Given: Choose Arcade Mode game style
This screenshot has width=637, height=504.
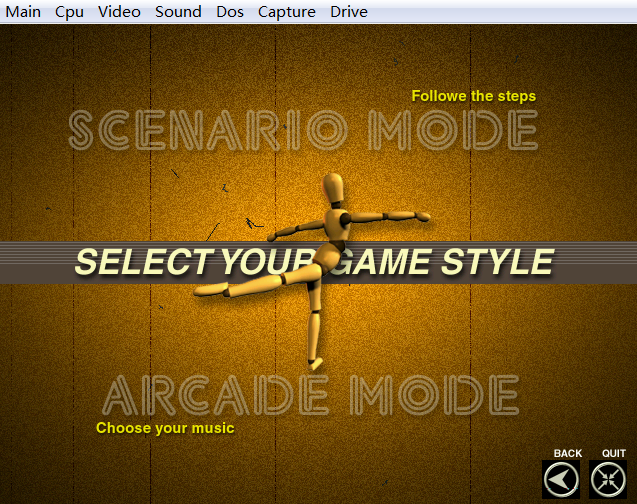Looking at the screenshot, I should pos(311,395).
